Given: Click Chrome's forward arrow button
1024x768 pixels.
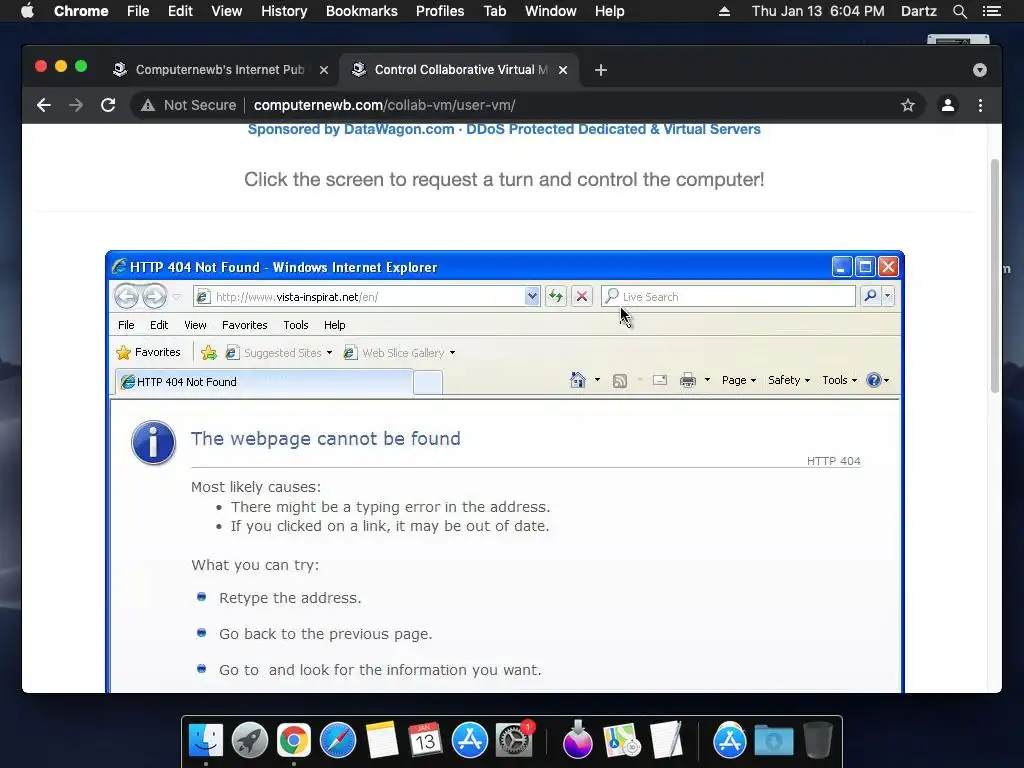Looking at the screenshot, I should 76,105.
